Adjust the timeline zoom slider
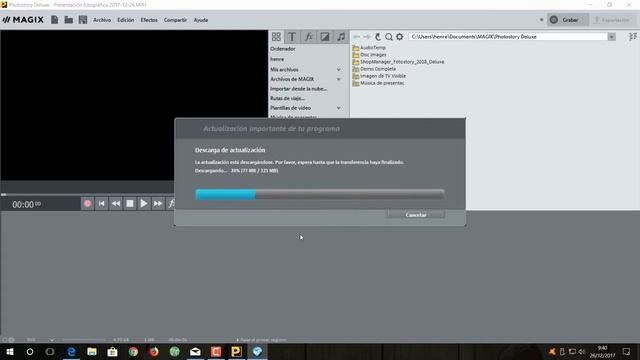Screen dimensions: 640x360 [83, 340]
